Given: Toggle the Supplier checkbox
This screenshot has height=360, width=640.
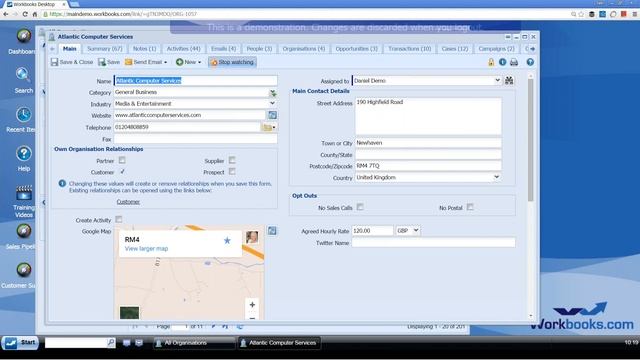Looking at the screenshot, I should pos(232,160).
